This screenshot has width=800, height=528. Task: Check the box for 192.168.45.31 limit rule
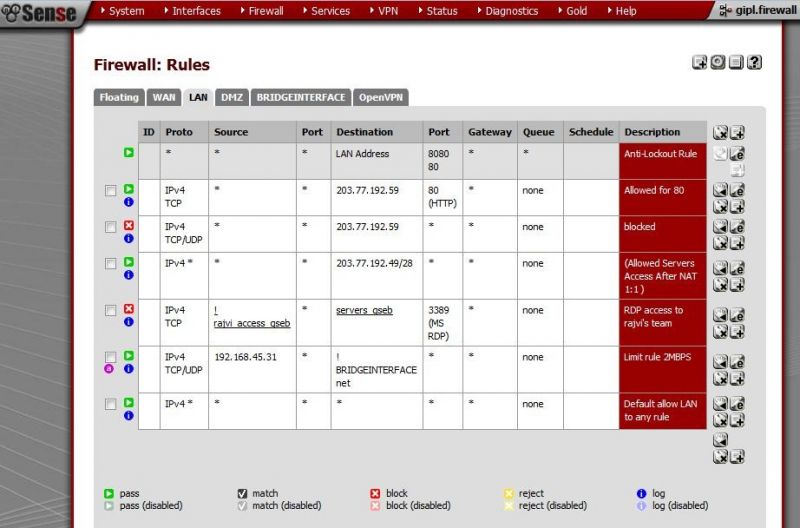click(110, 357)
